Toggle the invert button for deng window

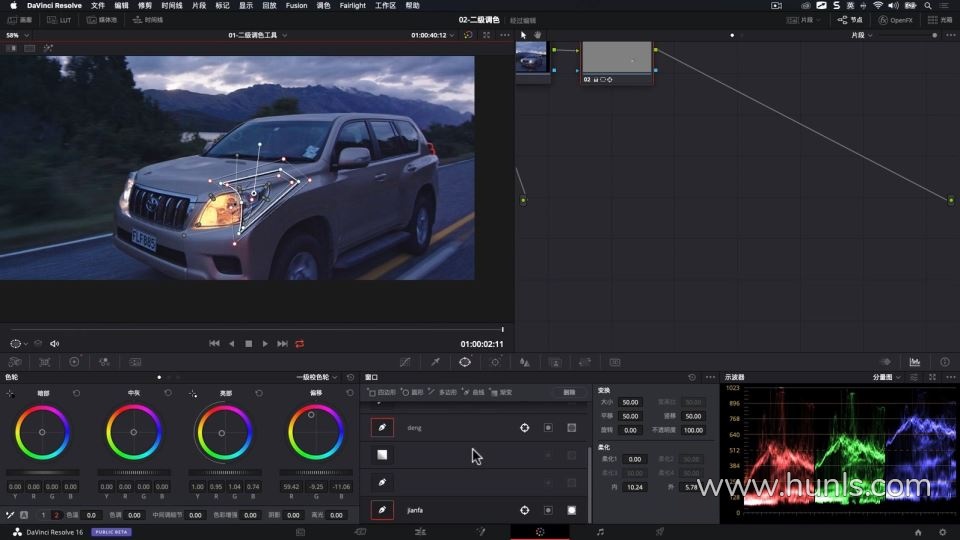point(548,428)
